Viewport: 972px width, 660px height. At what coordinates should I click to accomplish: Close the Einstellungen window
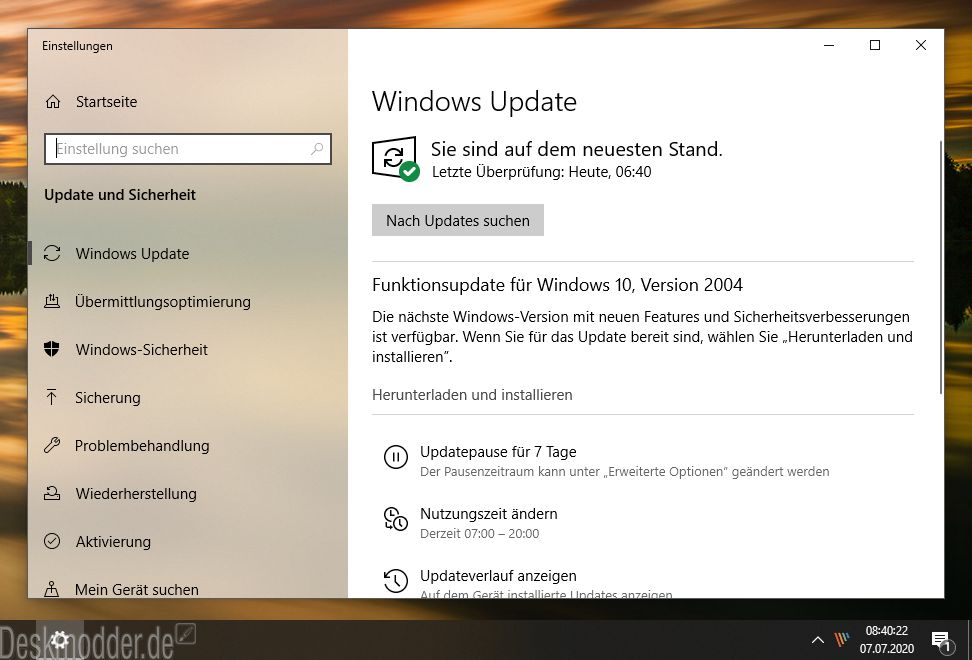tap(921, 45)
